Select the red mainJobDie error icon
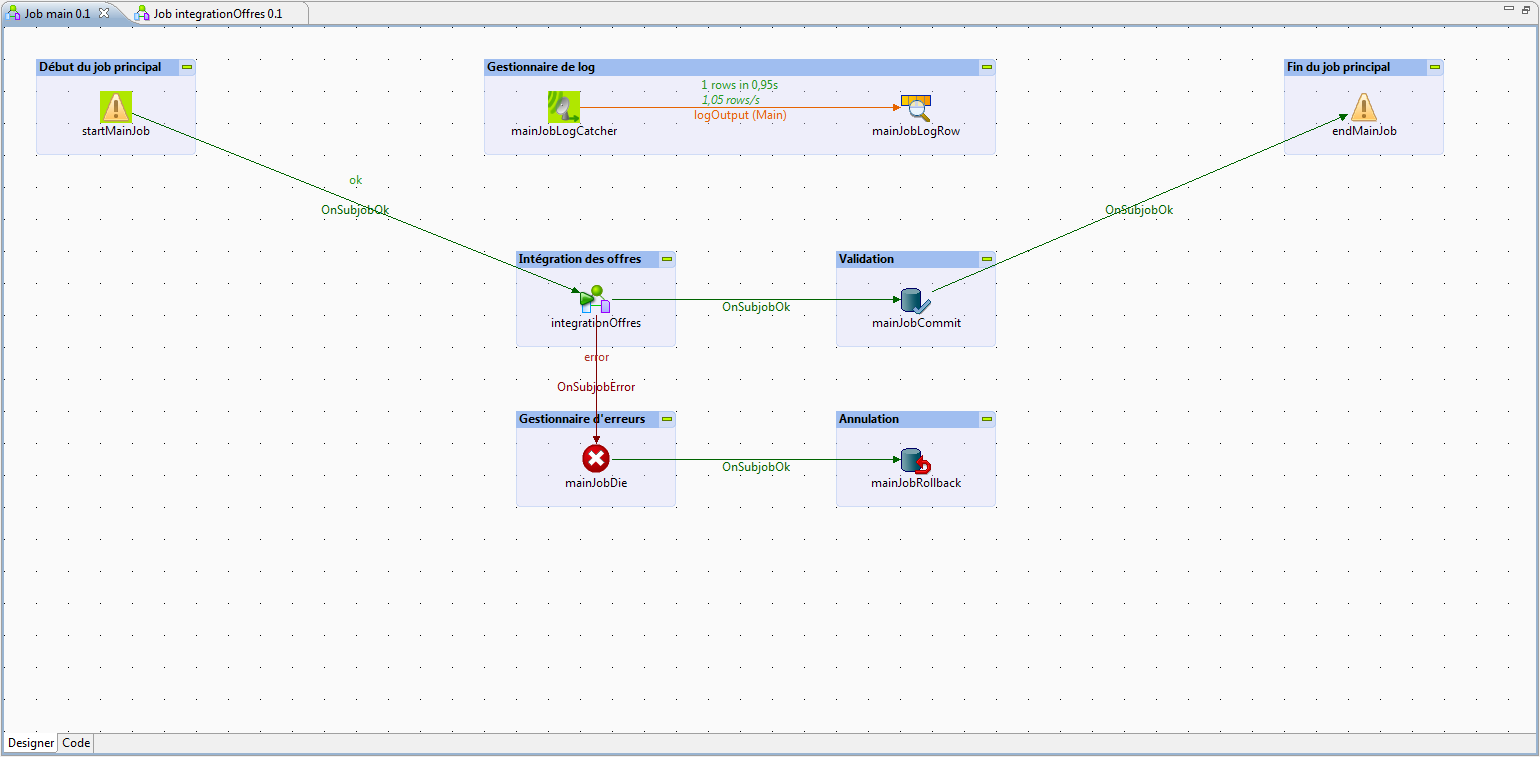1540x757 pixels. pyautogui.click(x=596, y=459)
